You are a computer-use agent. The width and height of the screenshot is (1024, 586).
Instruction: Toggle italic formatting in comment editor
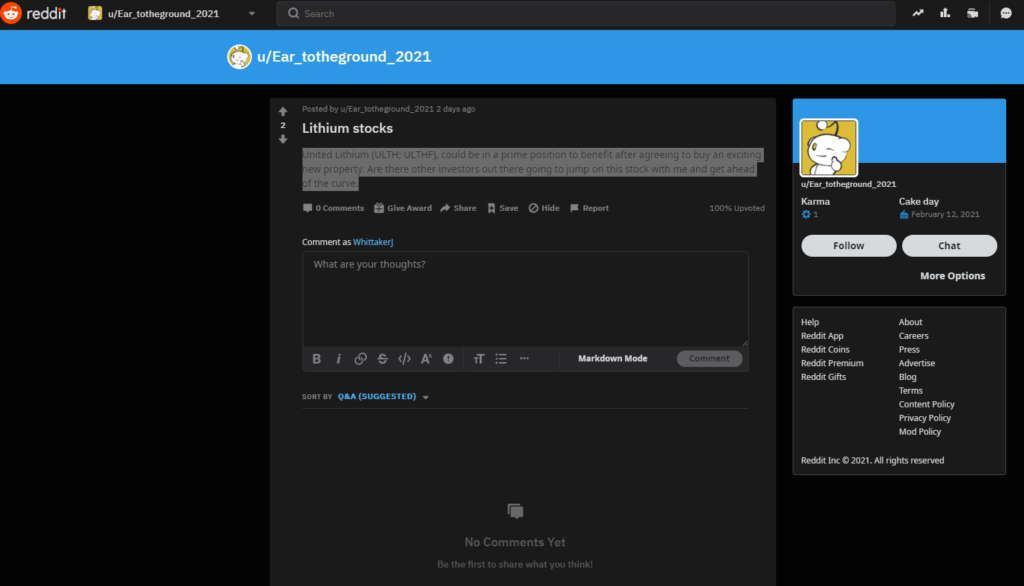pos(338,359)
